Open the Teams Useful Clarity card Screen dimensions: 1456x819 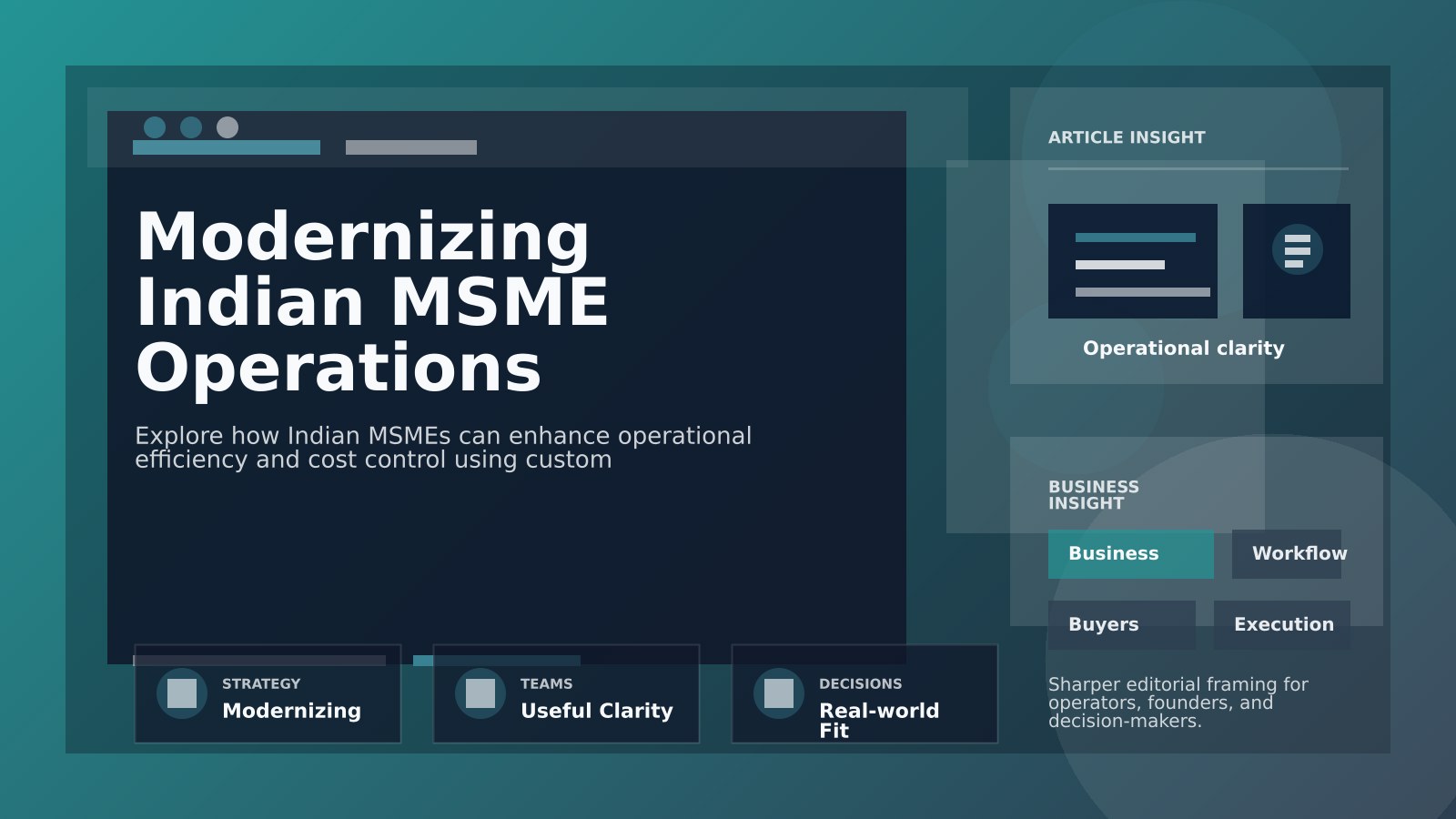pyautogui.click(x=566, y=693)
